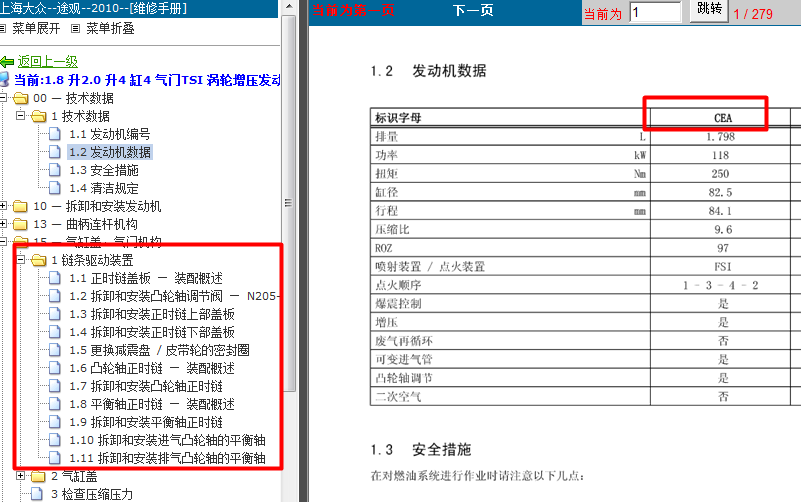Image resolution: width=801 pixels, height=502 pixels.
Task: Open 1.5 更换减震盘 / 皮带轮的密封圈
Action: coord(159,350)
